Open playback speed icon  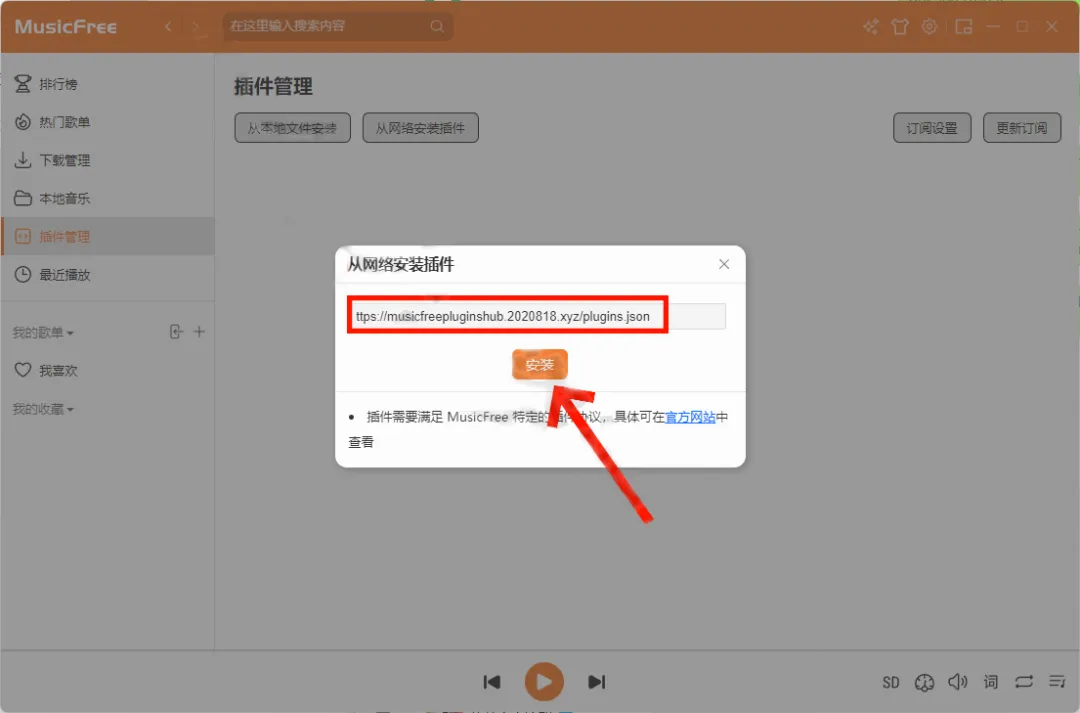(x=924, y=683)
